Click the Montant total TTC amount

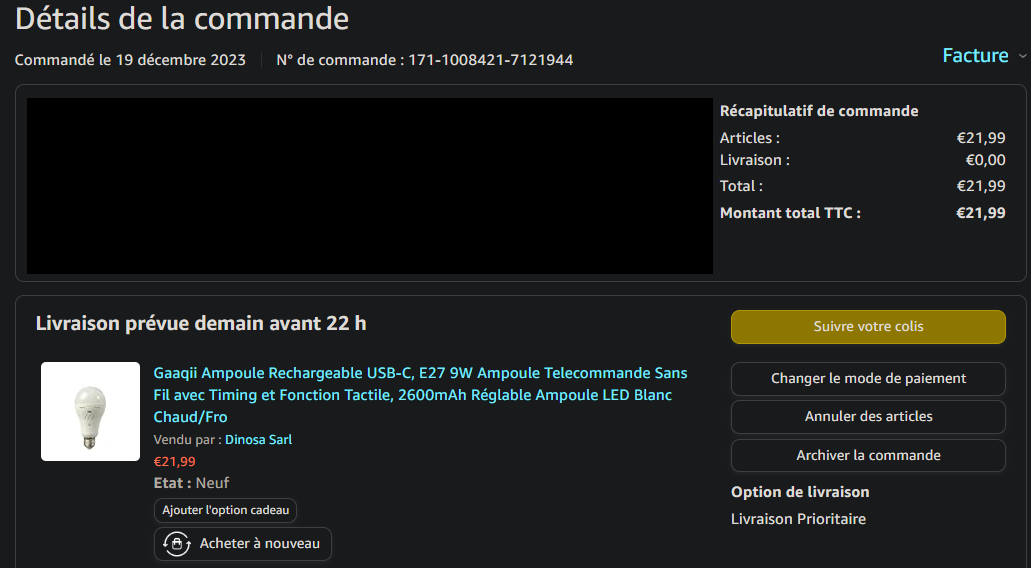click(980, 213)
